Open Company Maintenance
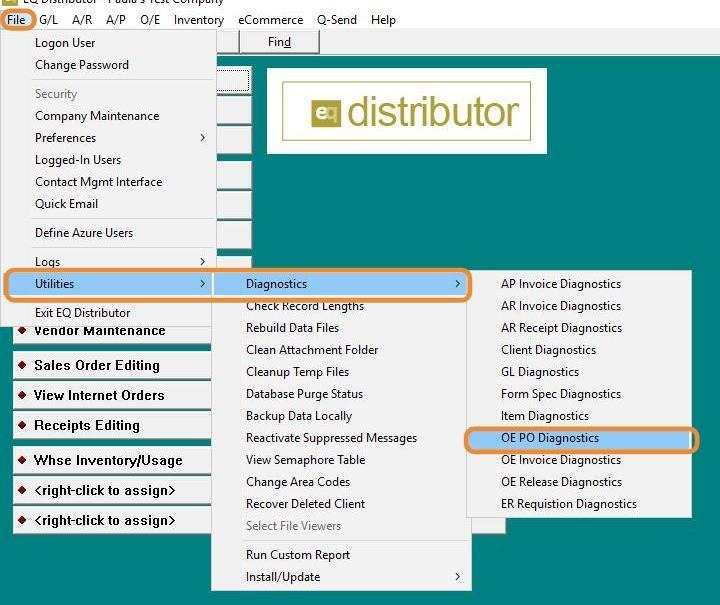Viewport: 720px width, 605px height. 109,116
